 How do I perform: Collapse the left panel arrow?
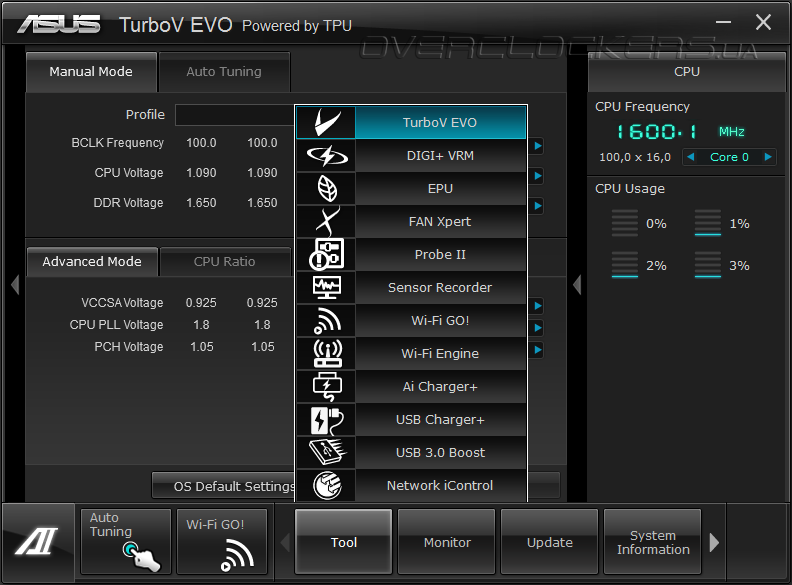pos(15,285)
